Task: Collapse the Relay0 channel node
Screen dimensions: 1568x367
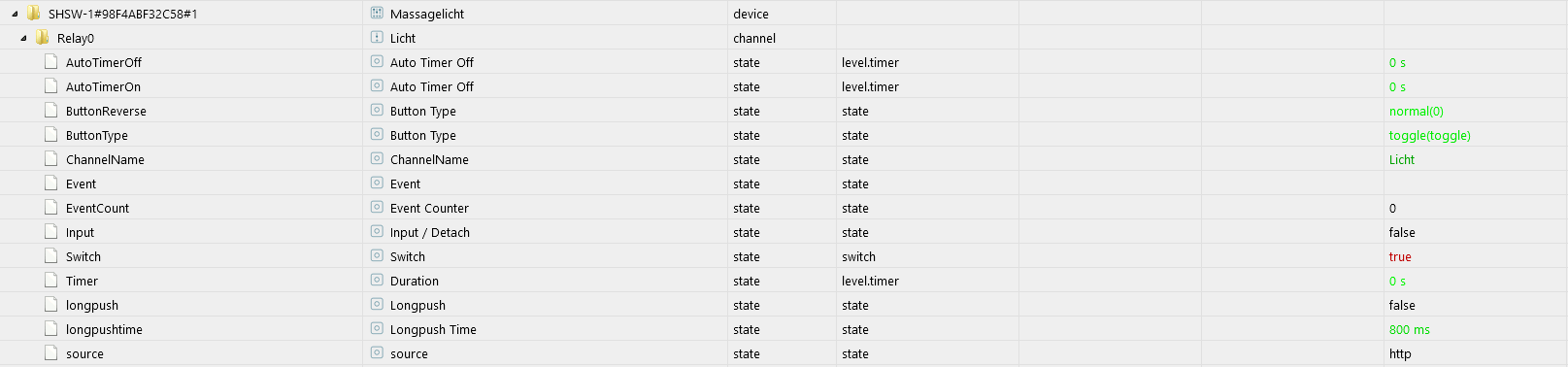Action: point(23,38)
